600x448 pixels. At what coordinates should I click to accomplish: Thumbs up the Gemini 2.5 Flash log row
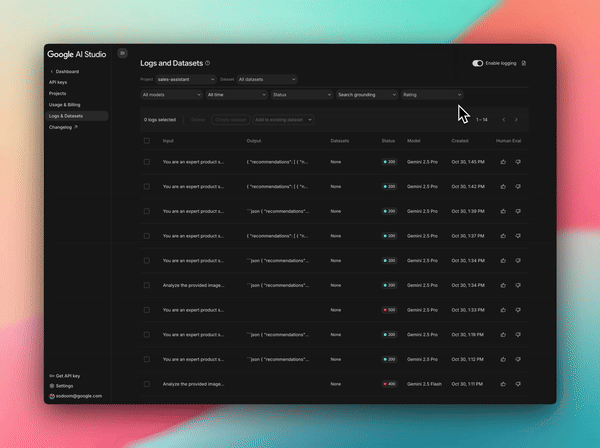(504, 383)
